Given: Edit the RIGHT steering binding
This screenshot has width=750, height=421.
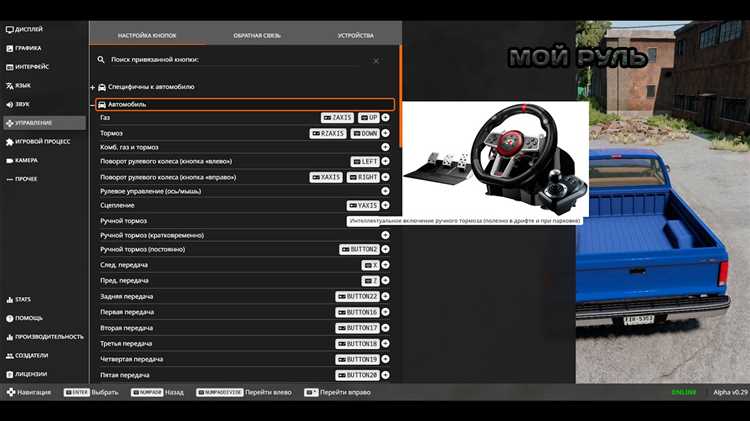Looking at the screenshot, I should 363,177.
